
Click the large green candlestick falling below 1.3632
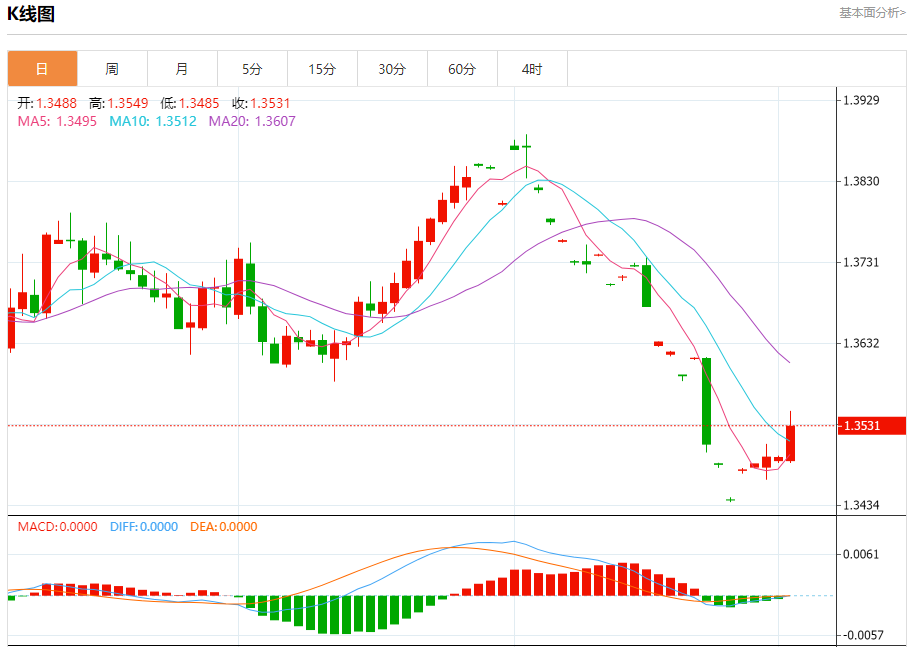click(706, 401)
